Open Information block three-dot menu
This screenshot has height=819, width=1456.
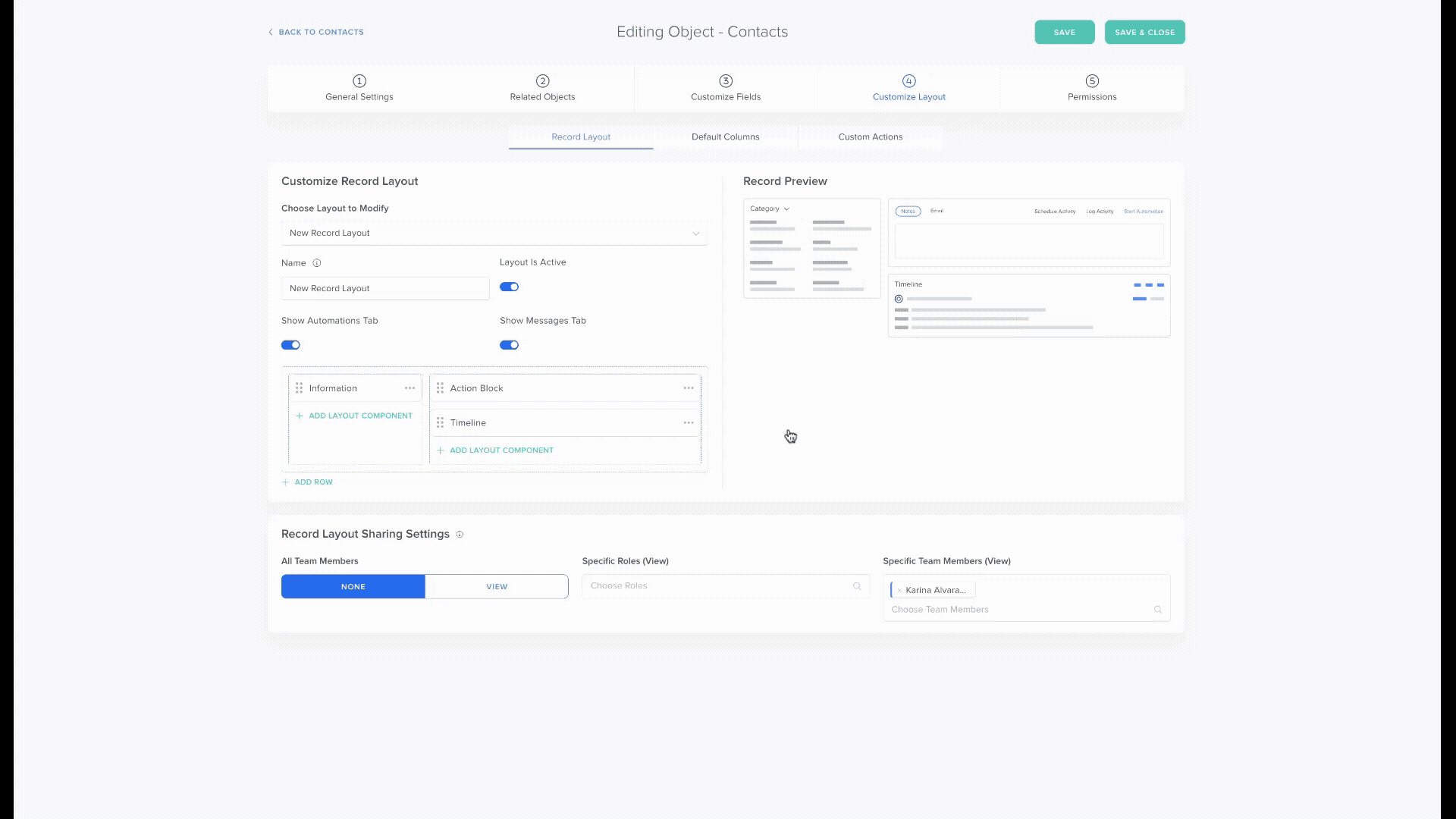coord(409,388)
